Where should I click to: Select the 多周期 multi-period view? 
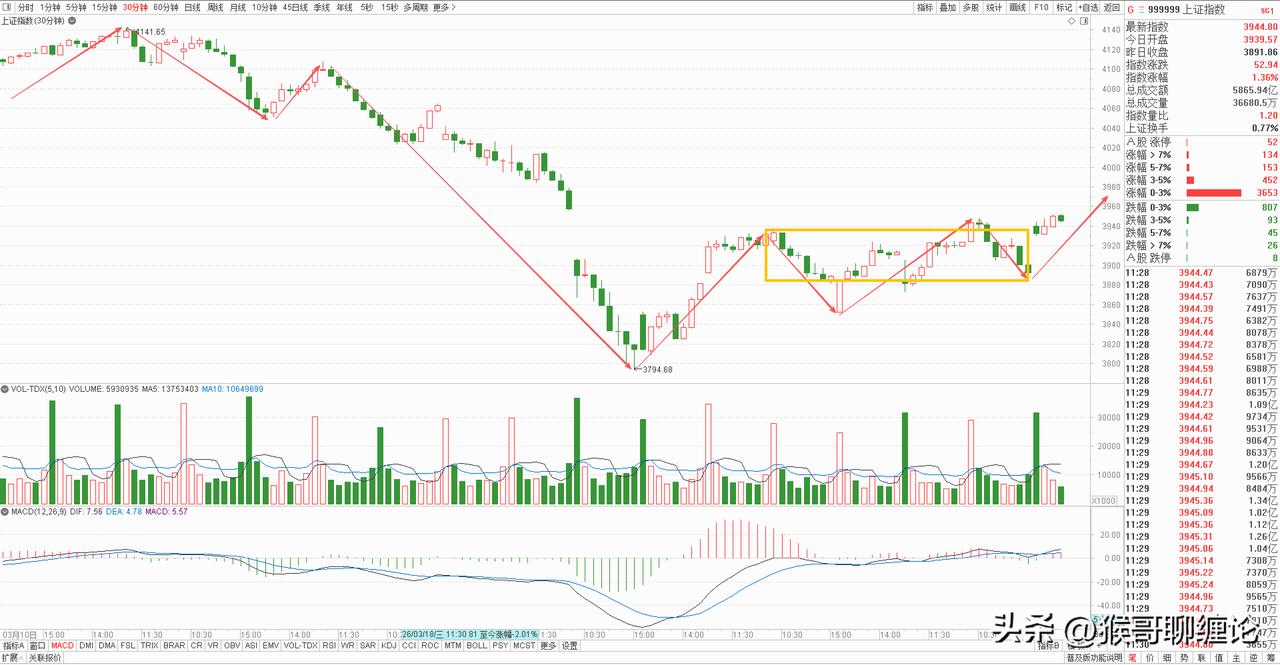(x=415, y=7)
